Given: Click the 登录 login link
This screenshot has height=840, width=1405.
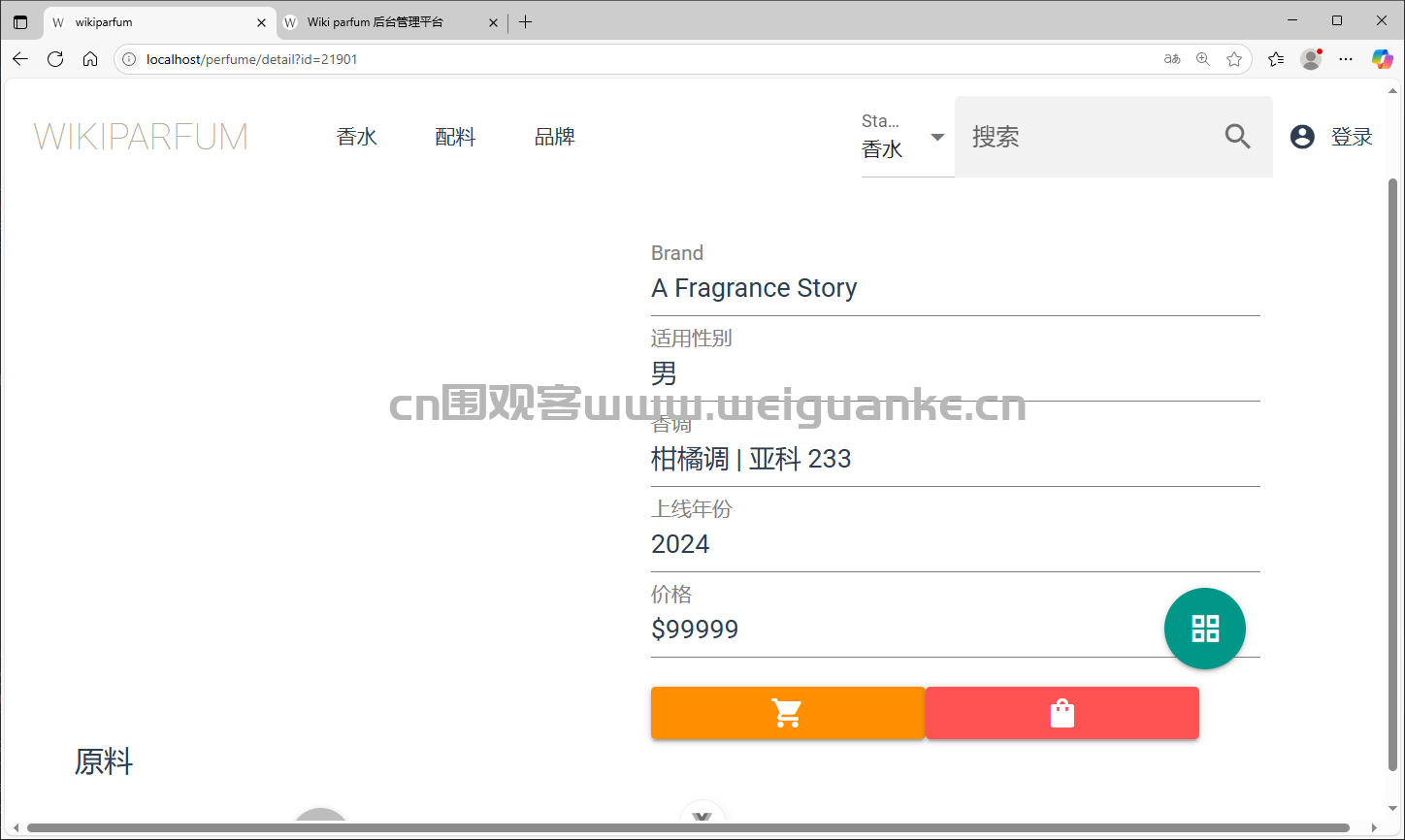Looking at the screenshot, I should (1352, 137).
